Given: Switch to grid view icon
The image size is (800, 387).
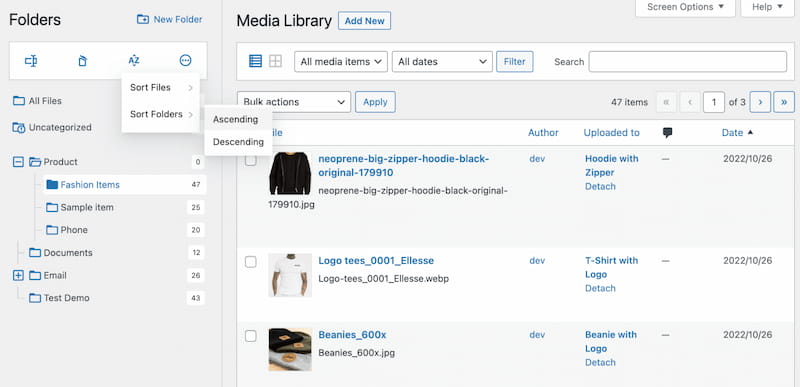Looking at the screenshot, I should pyautogui.click(x=276, y=61).
